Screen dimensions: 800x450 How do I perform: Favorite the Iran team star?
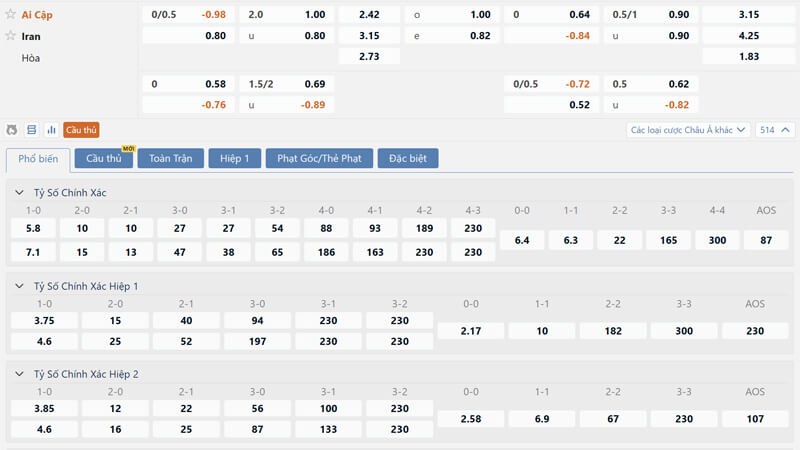tap(10, 36)
